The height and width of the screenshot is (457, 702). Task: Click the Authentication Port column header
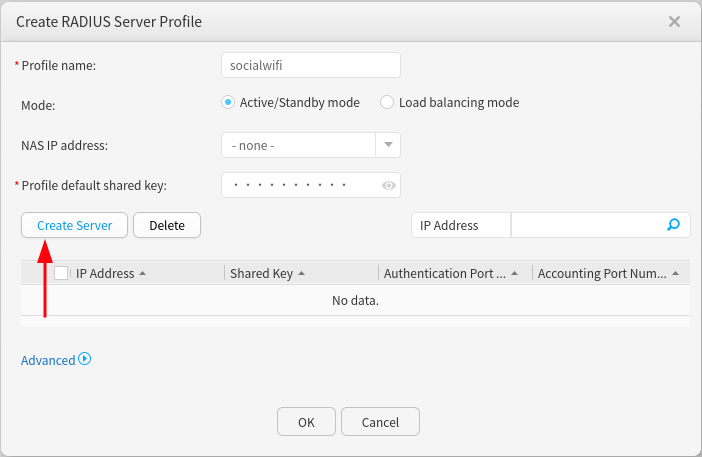click(445, 273)
